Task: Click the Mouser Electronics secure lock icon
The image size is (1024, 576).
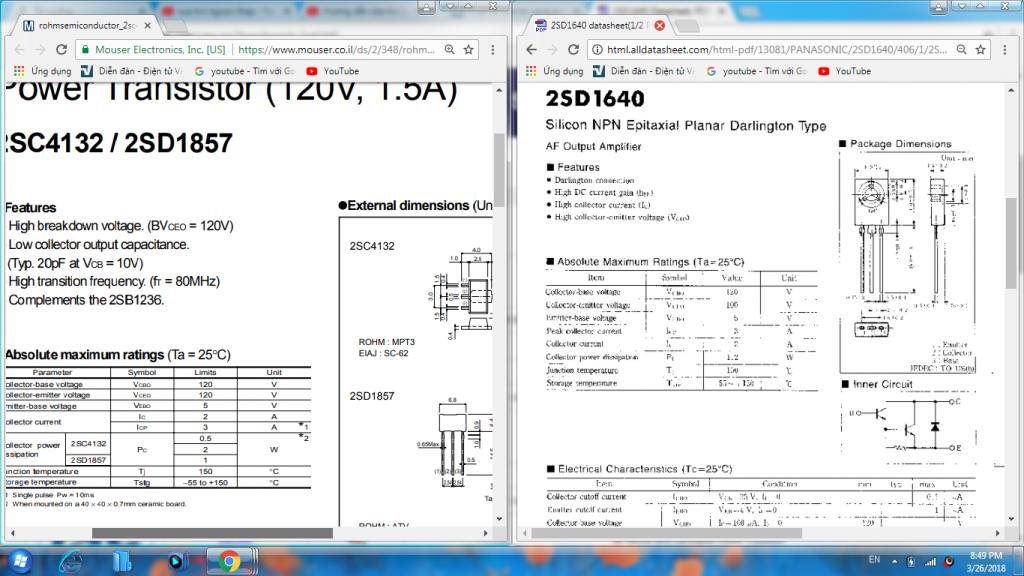Action: (86, 50)
